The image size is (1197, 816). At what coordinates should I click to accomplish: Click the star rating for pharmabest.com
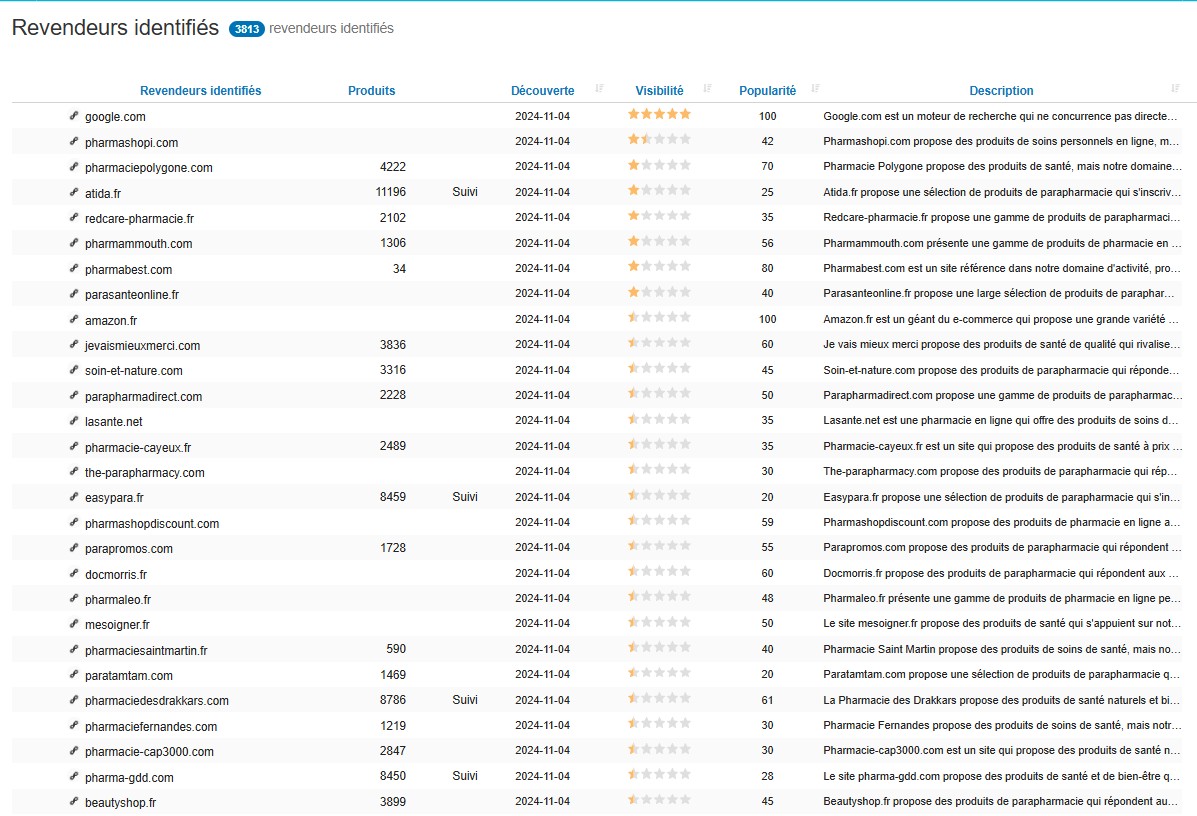click(660, 266)
